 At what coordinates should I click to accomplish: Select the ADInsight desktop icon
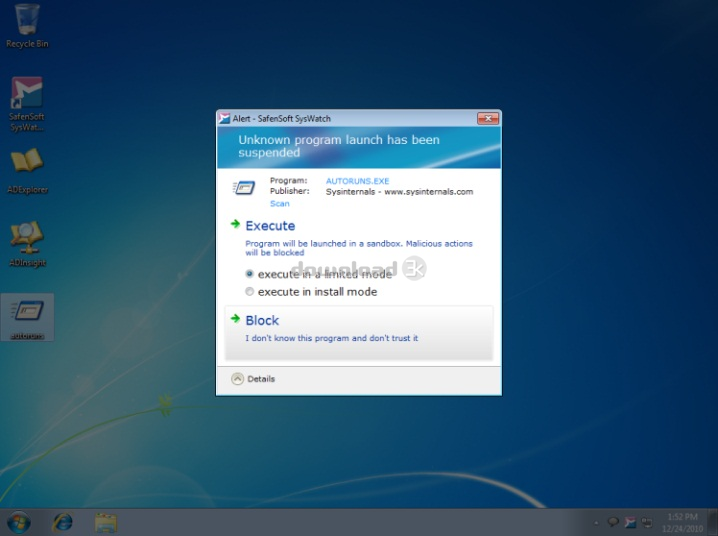27,244
